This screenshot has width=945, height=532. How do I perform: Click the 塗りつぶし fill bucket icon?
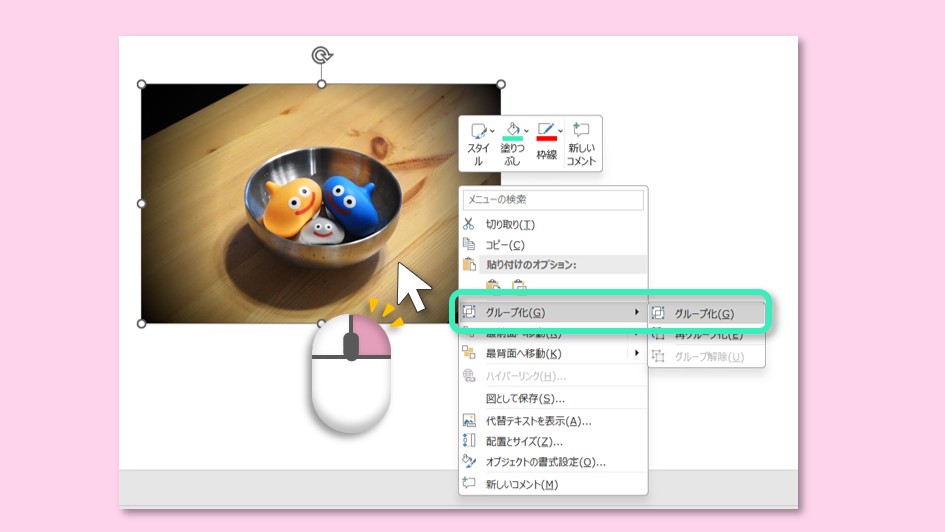tap(512, 129)
